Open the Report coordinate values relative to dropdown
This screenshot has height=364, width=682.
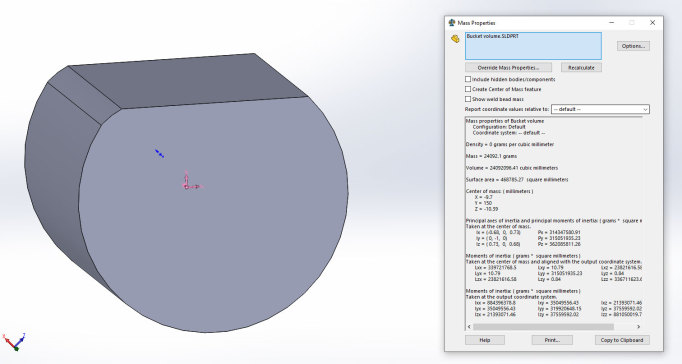(600, 109)
